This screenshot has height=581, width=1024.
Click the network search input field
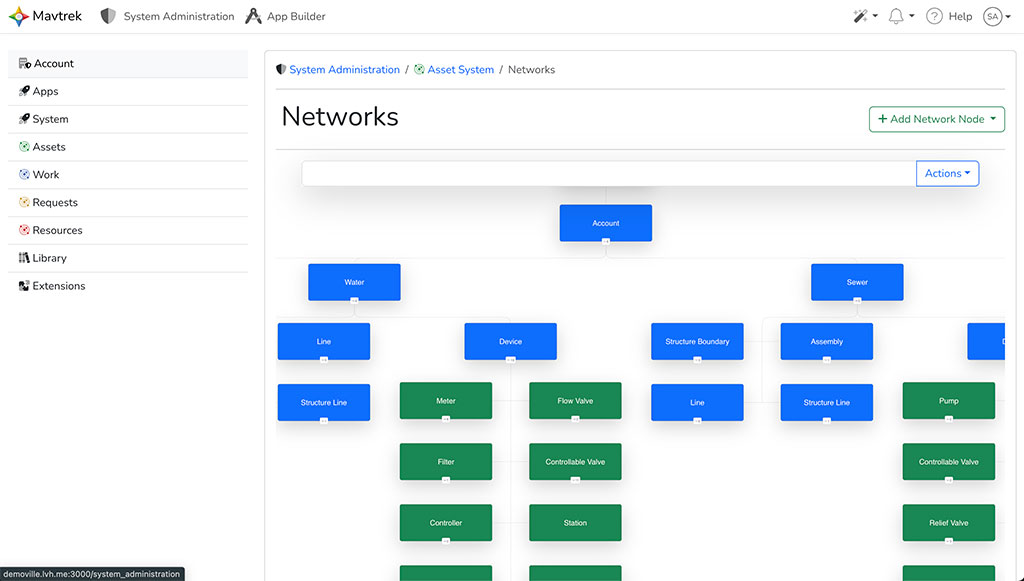pos(608,174)
